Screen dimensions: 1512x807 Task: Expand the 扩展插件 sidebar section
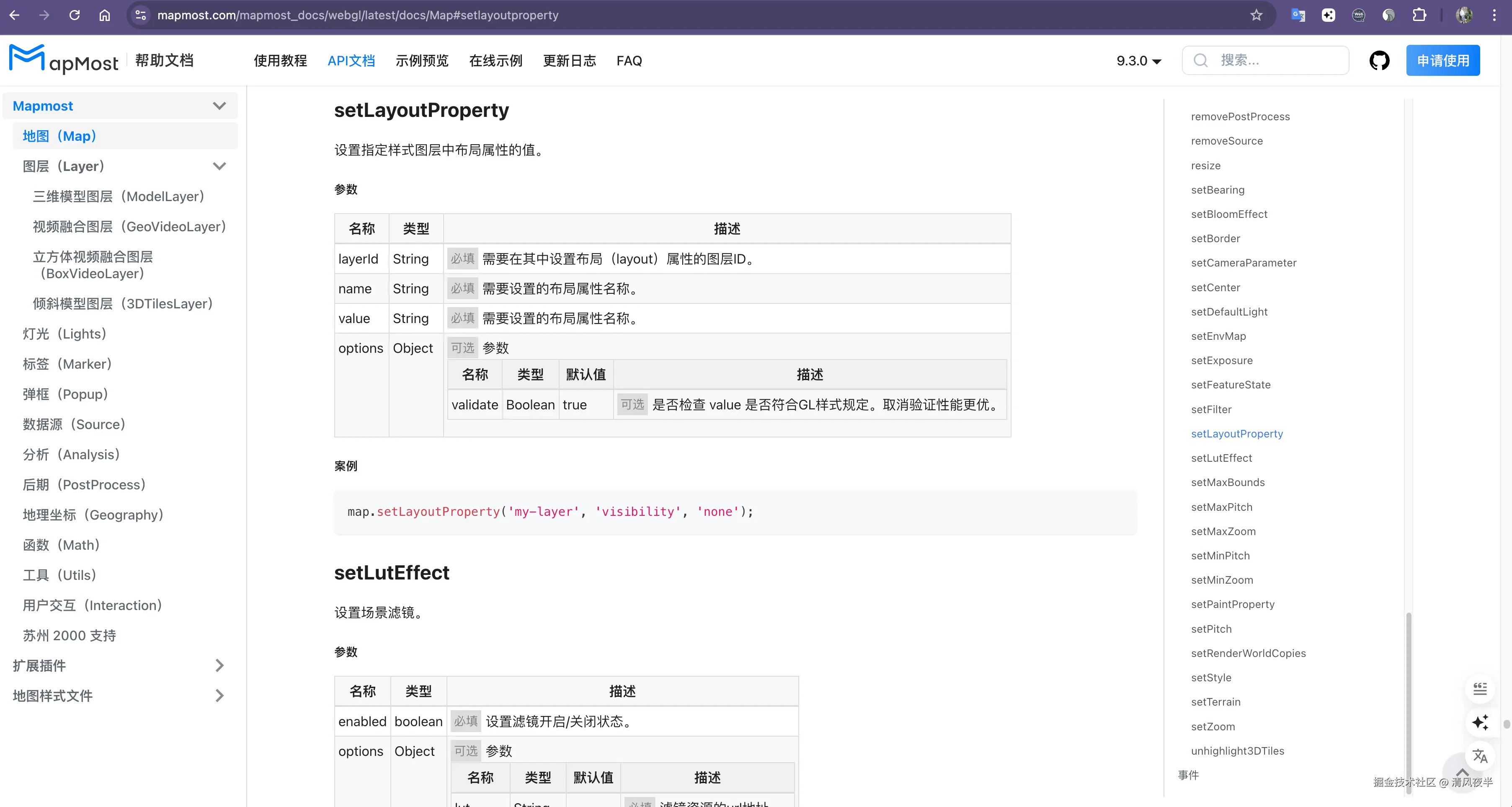click(x=219, y=665)
